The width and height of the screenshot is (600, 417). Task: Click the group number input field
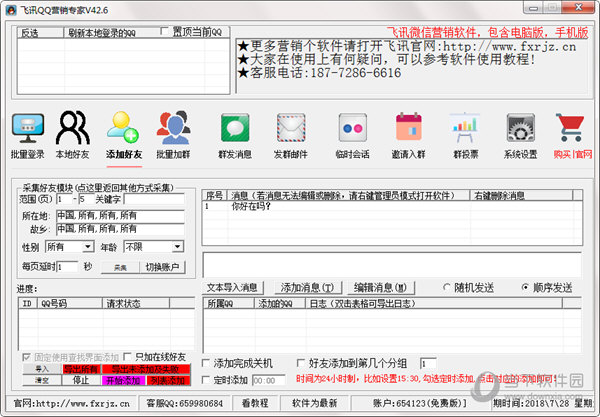click(428, 363)
